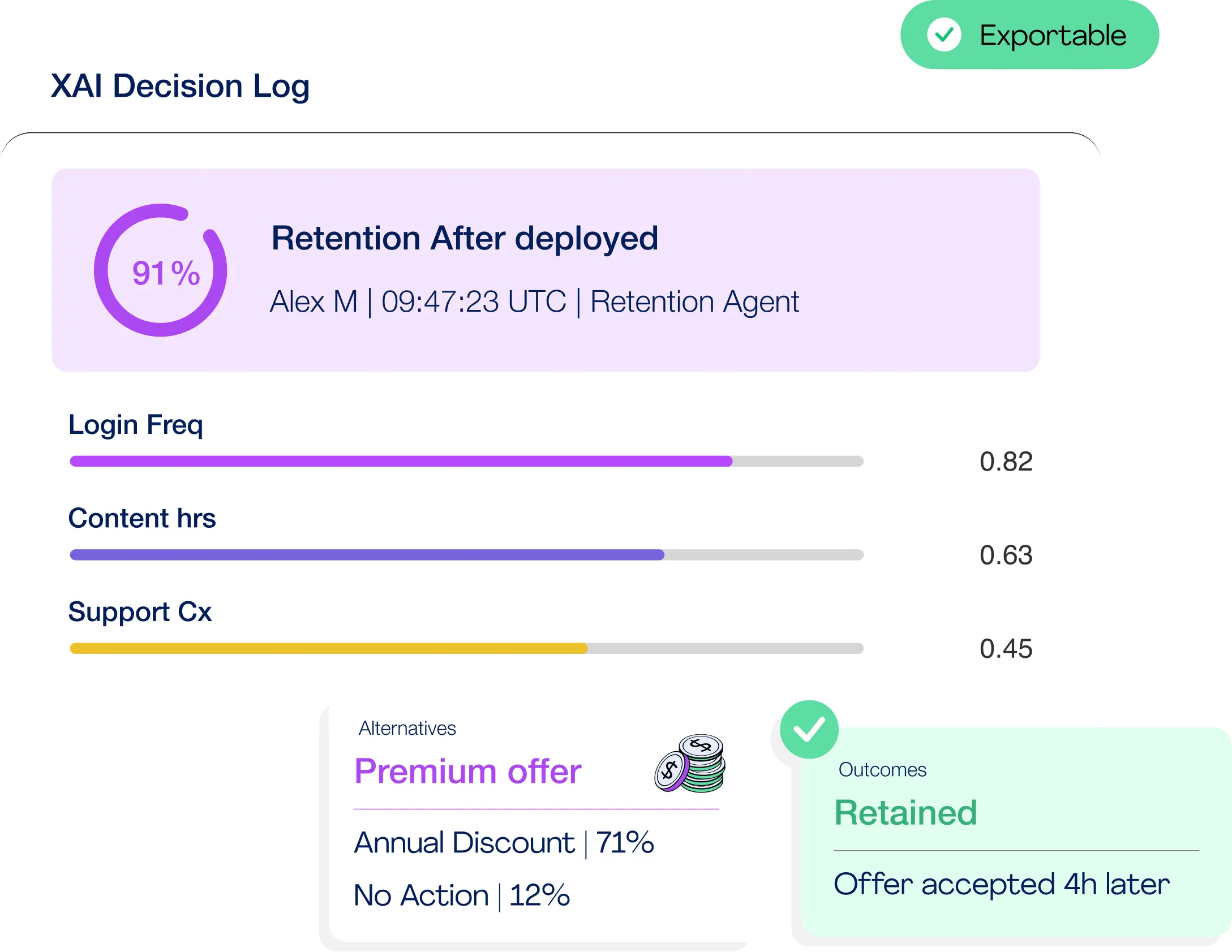Click the Support Cx value 0.45

pyautogui.click(x=1006, y=649)
